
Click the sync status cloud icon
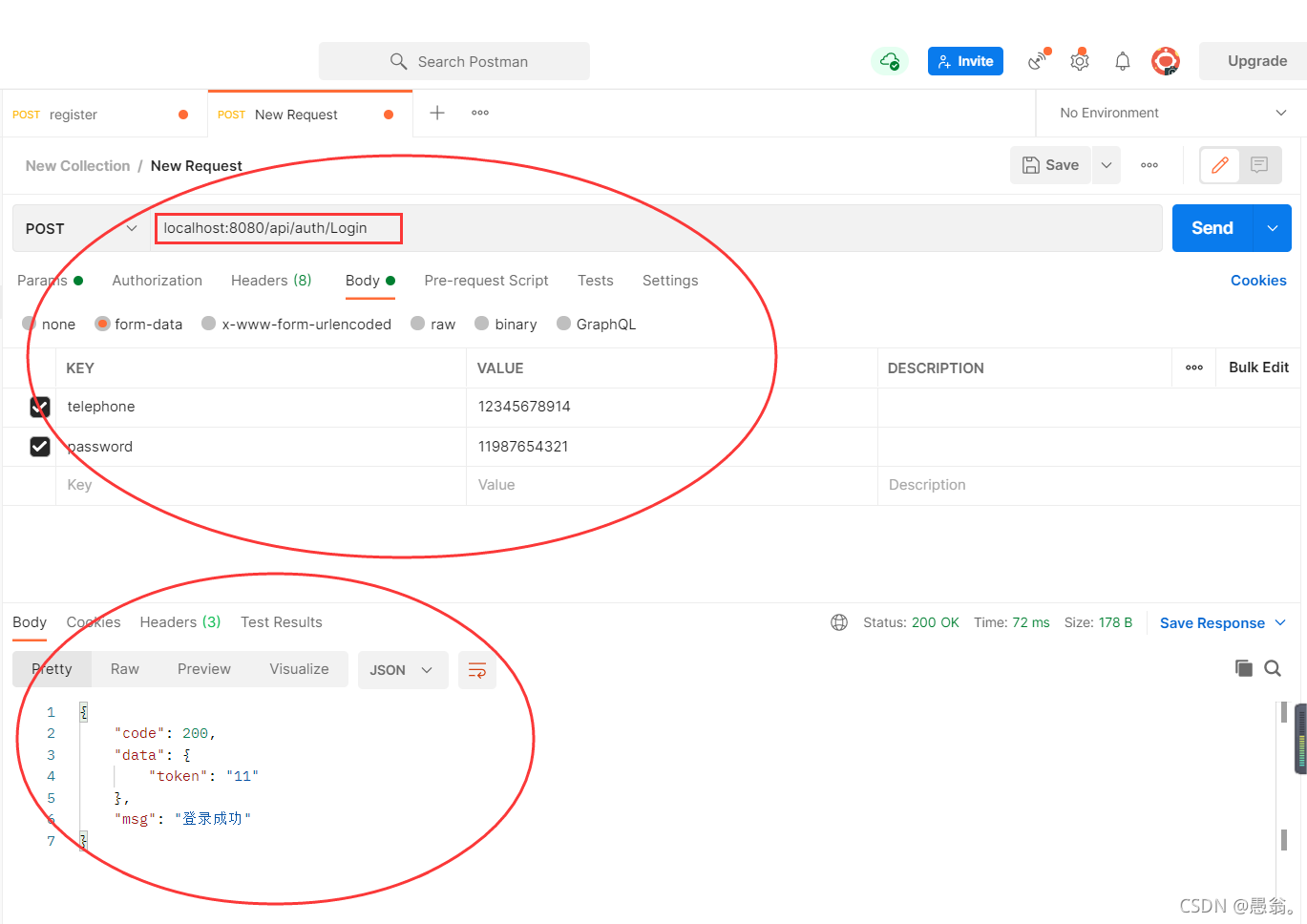click(x=890, y=61)
